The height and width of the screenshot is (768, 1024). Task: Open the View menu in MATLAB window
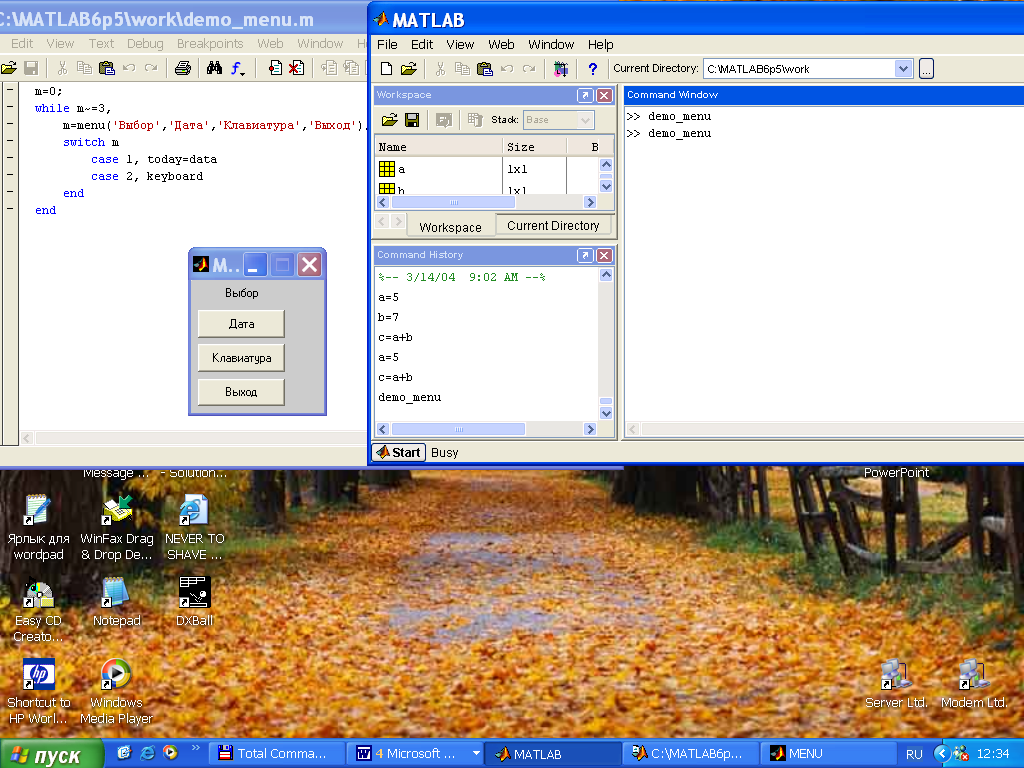tap(460, 44)
